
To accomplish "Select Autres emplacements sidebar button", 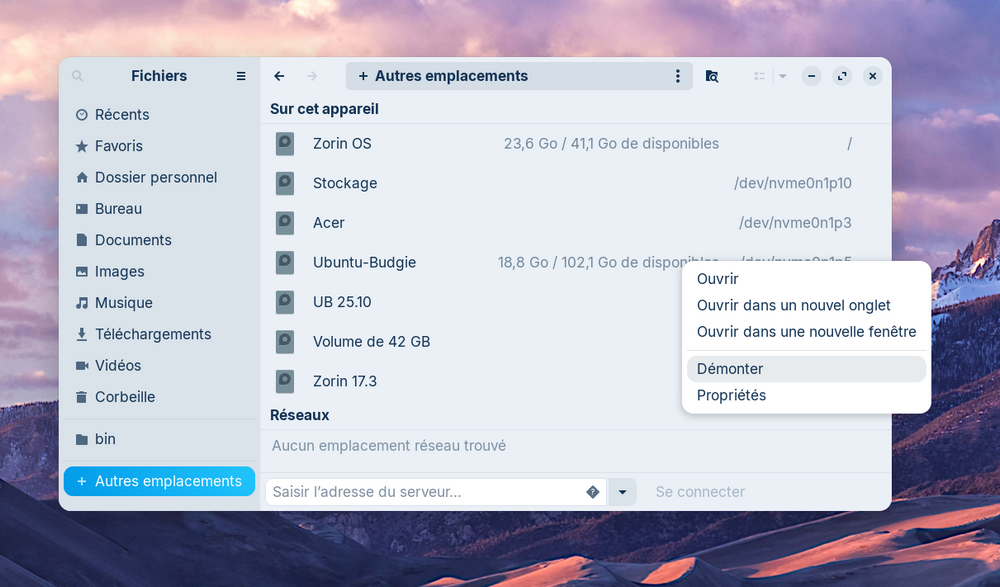I will 159,481.
